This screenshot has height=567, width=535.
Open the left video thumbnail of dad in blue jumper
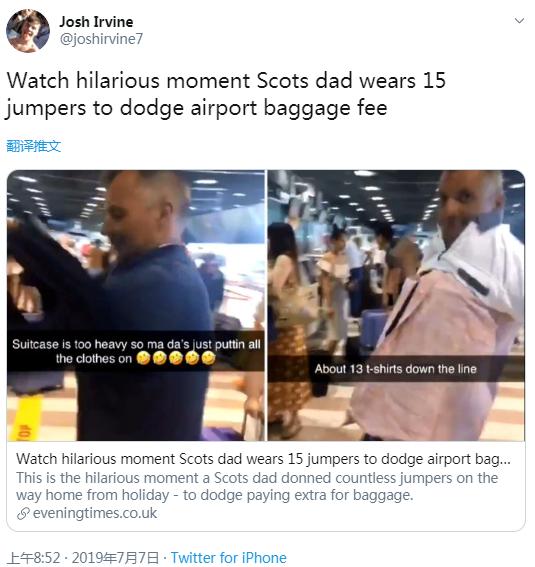tap(136, 305)
